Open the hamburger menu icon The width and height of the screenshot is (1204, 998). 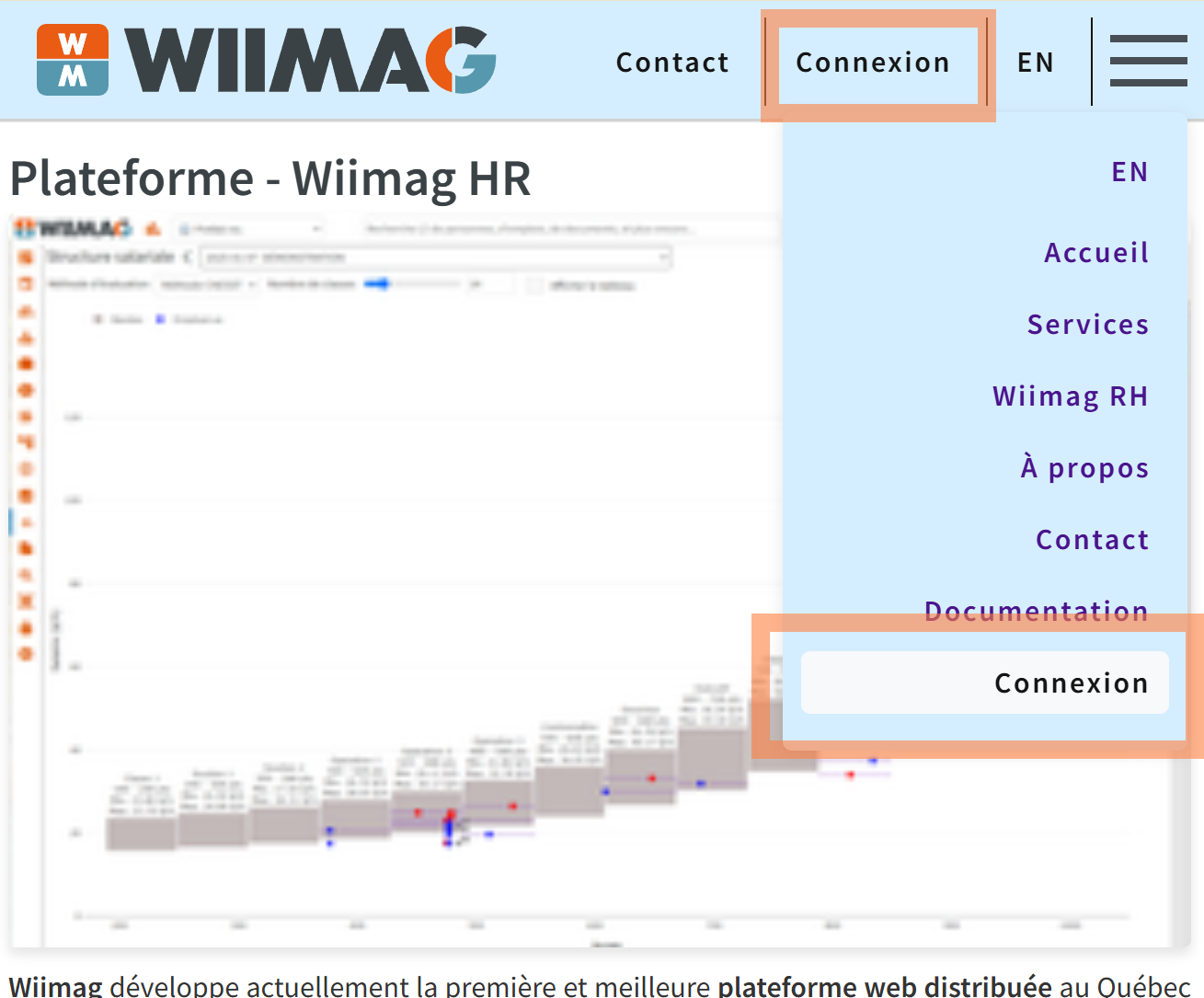pos(1148,61)
